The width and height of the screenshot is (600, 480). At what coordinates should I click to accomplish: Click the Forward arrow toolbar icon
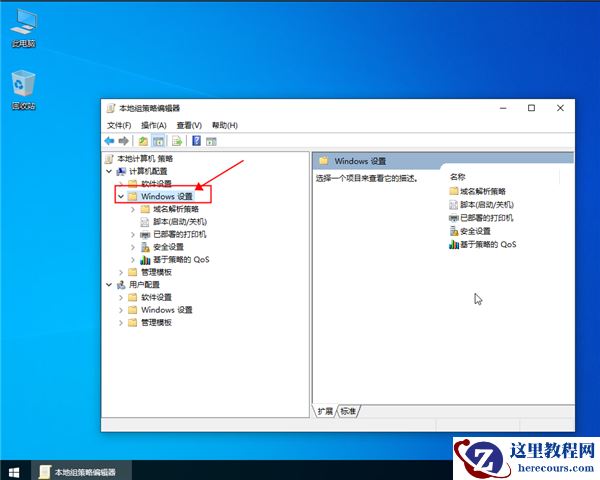(x=123, y=141)
